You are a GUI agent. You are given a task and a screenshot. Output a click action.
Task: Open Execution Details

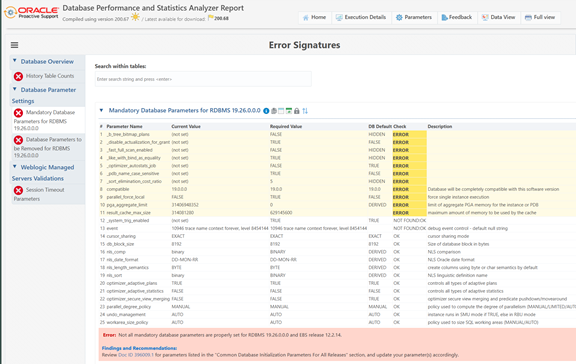pos(361,17)
